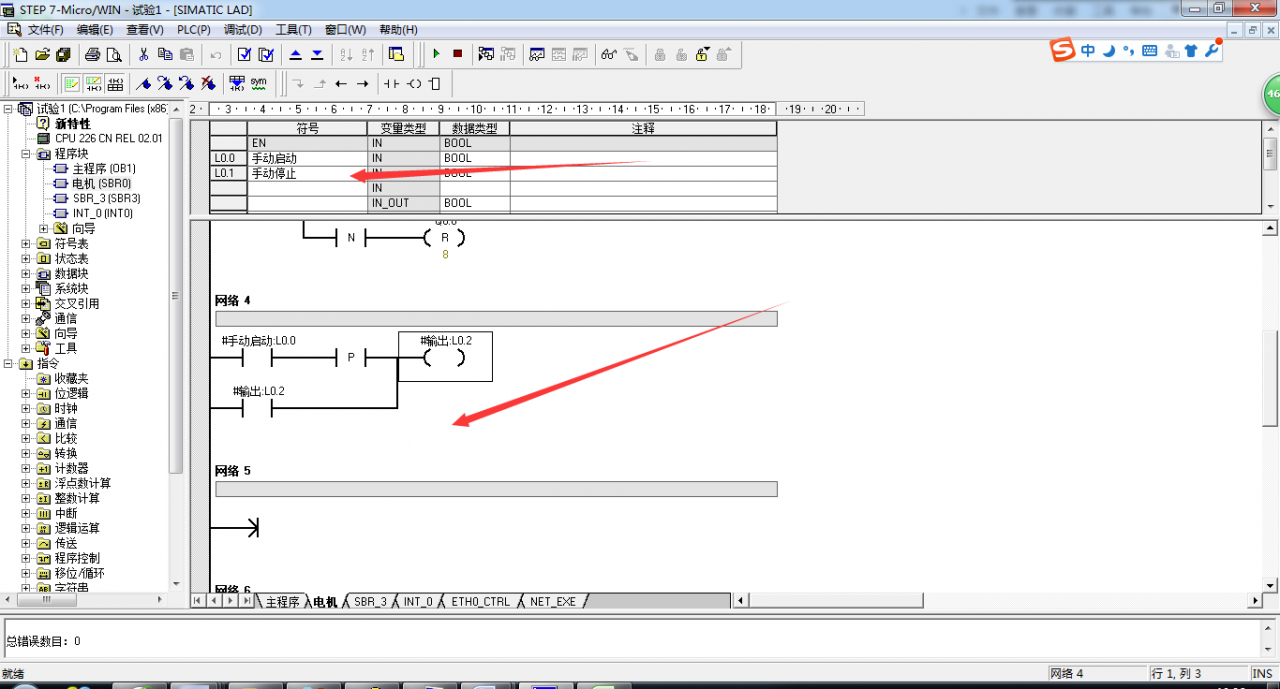Apply all symbols with the sym icon
The width and height of the screenshot is (1280, 689).
(x=258, y=83)
